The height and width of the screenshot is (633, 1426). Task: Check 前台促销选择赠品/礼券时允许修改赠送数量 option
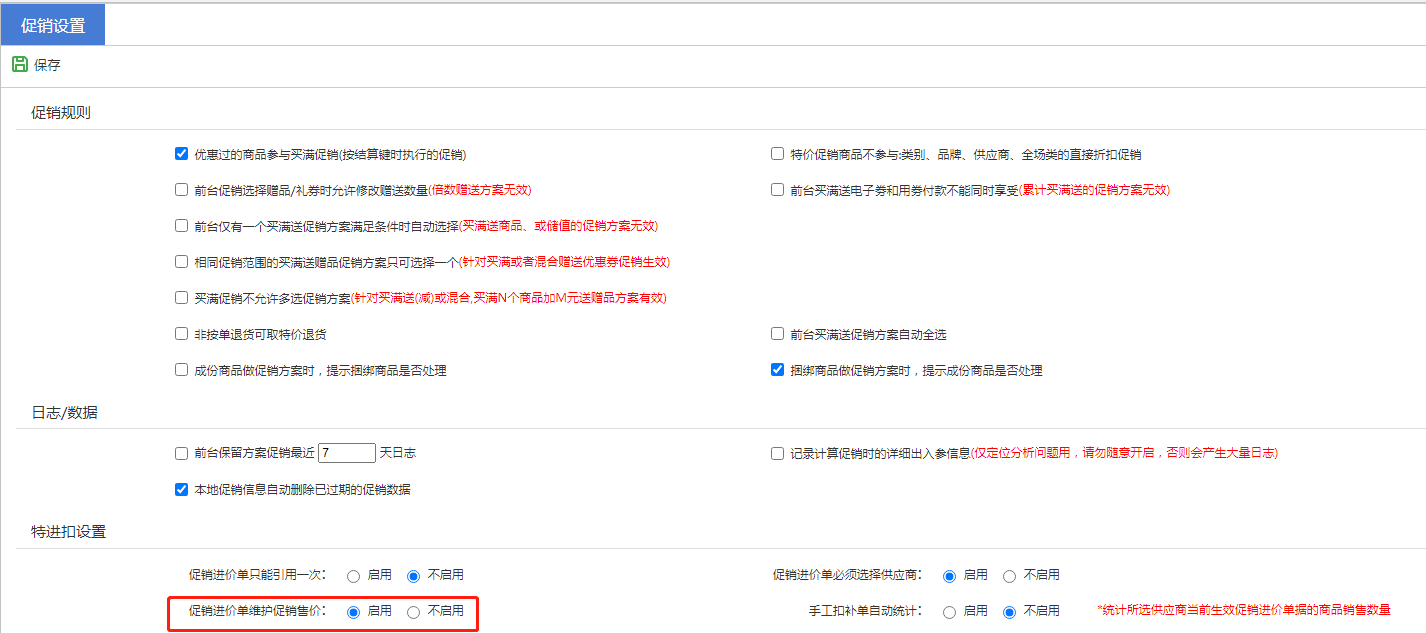pyautogui.click(x=181, y=190)
